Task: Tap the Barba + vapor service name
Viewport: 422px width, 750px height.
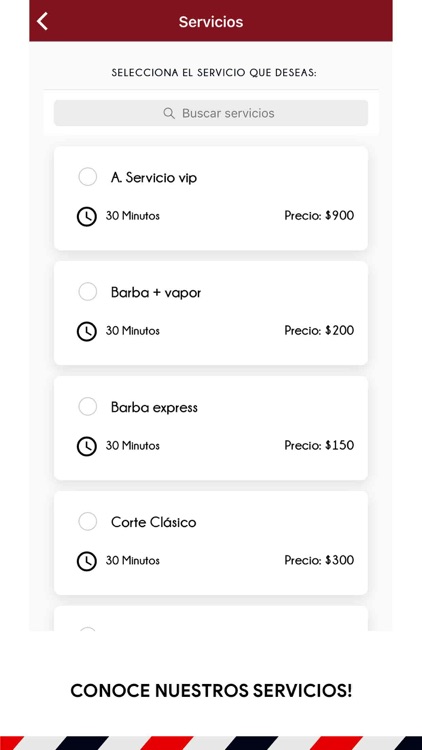Action: point(156,292)
